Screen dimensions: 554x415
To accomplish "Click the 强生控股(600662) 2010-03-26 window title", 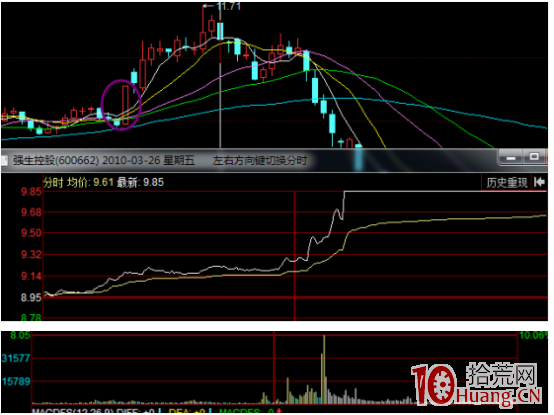I will pos(104,160).
